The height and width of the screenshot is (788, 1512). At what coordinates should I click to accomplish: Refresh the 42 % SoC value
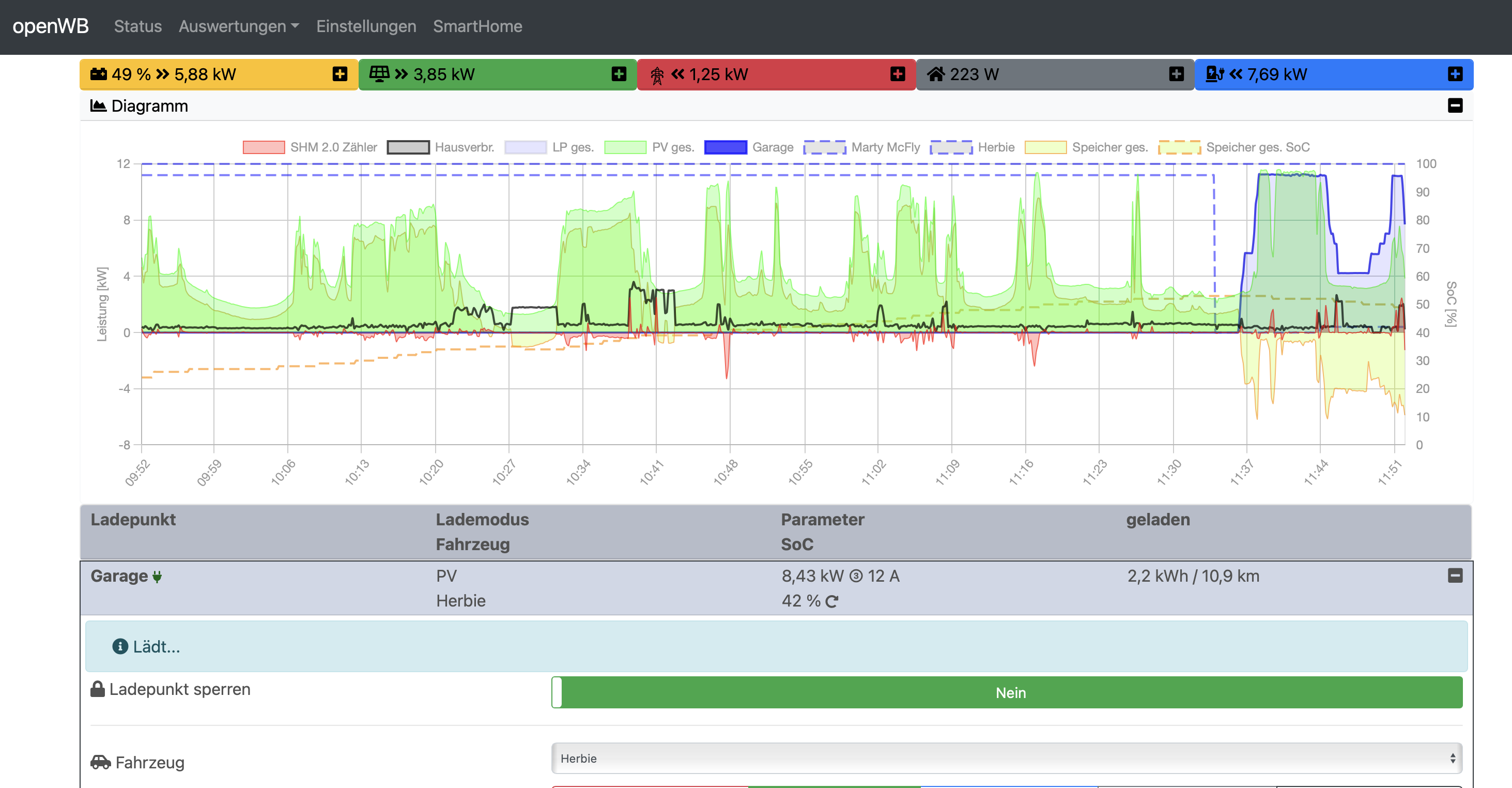pos(832,601)
